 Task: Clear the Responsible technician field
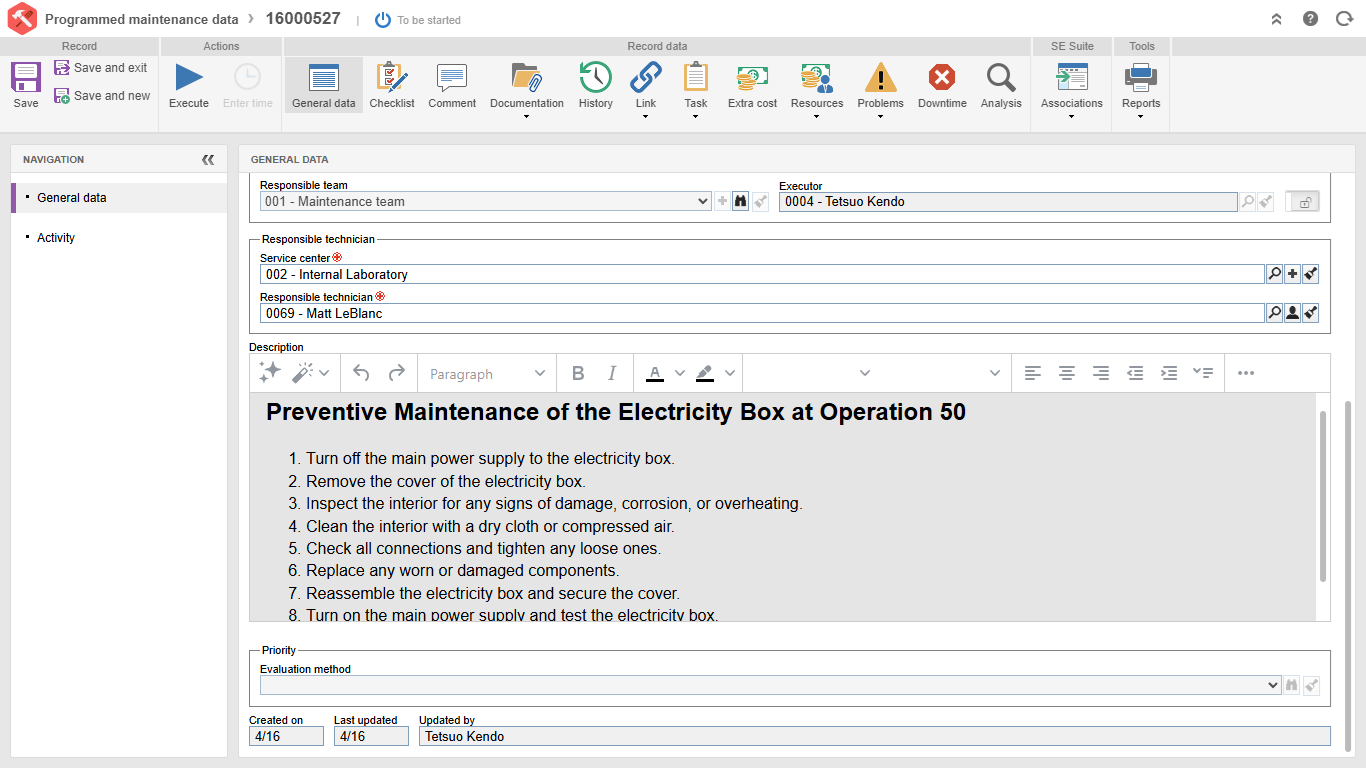(x=1311, y=313)
